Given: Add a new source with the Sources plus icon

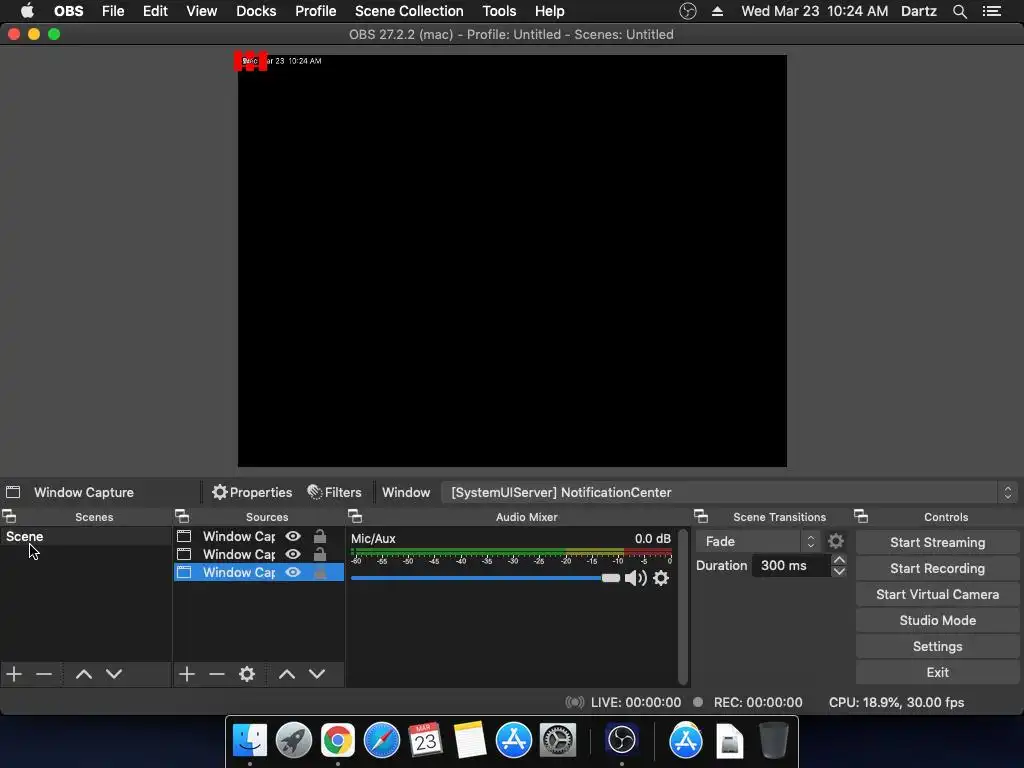Looking at the screenshot, I should [x=187, y=674].
